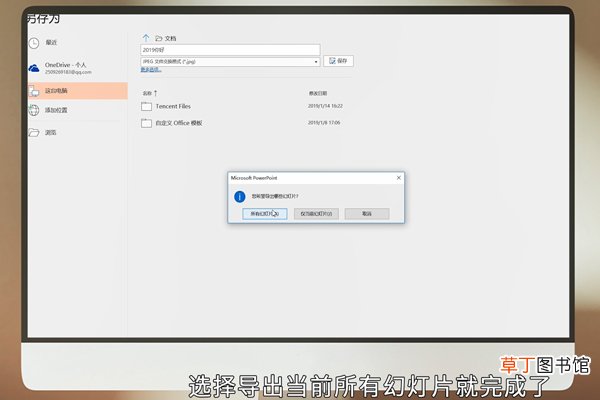Open the Browse (浏览) folder icon
This screenshot has width=600, height=400.
[x=34, y=132]
